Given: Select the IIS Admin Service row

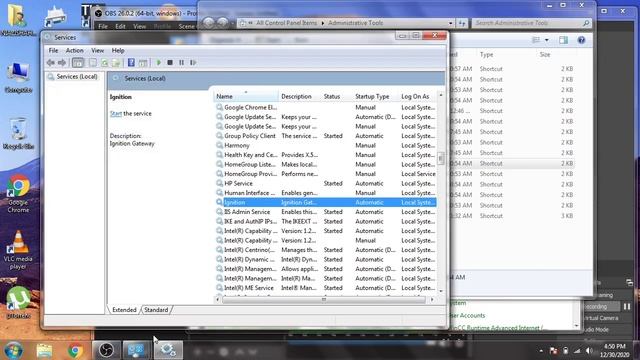Looking at the screenshot, I should [325, 212].
